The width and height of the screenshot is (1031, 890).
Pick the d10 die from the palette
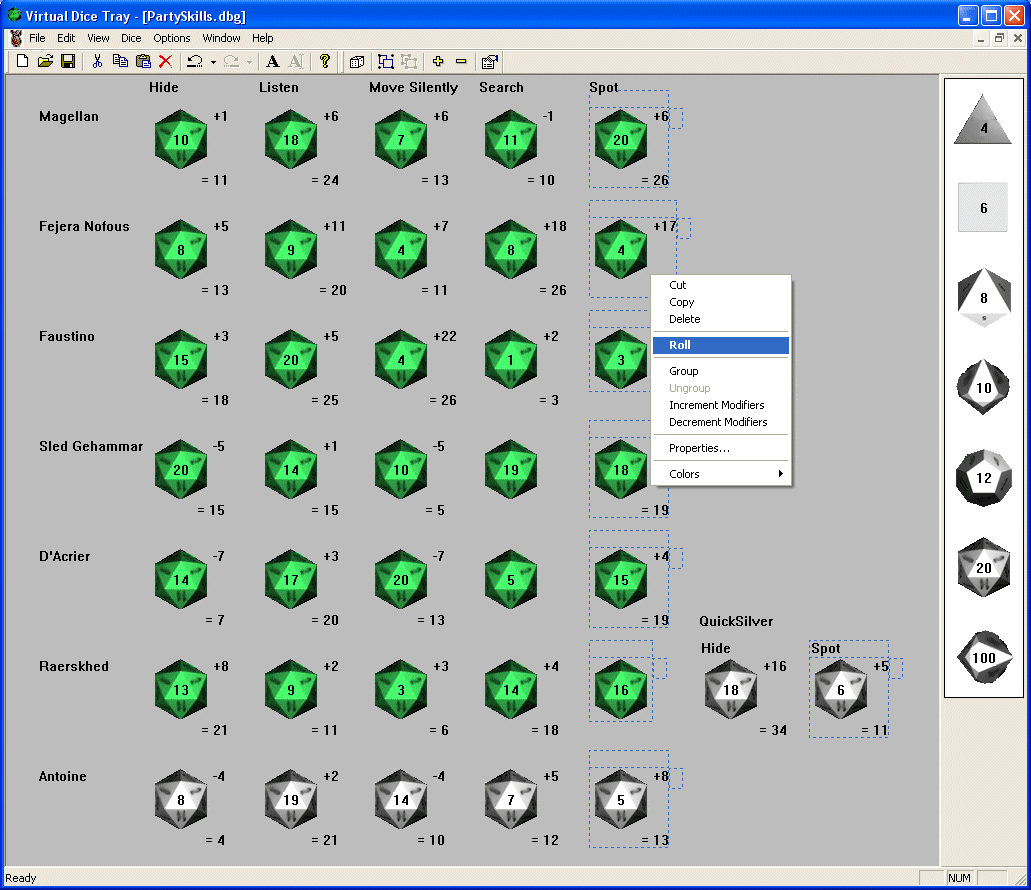pyautogui.click(x=983, y=386)
